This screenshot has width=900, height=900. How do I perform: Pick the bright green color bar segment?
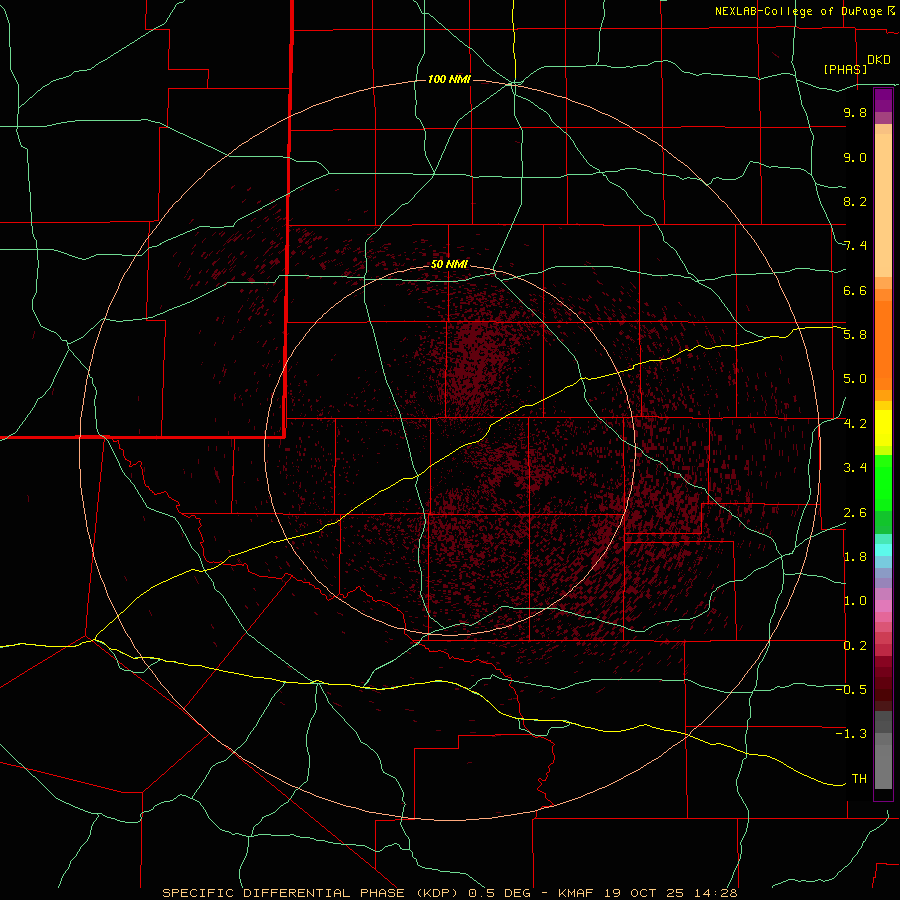click(883, 482)
